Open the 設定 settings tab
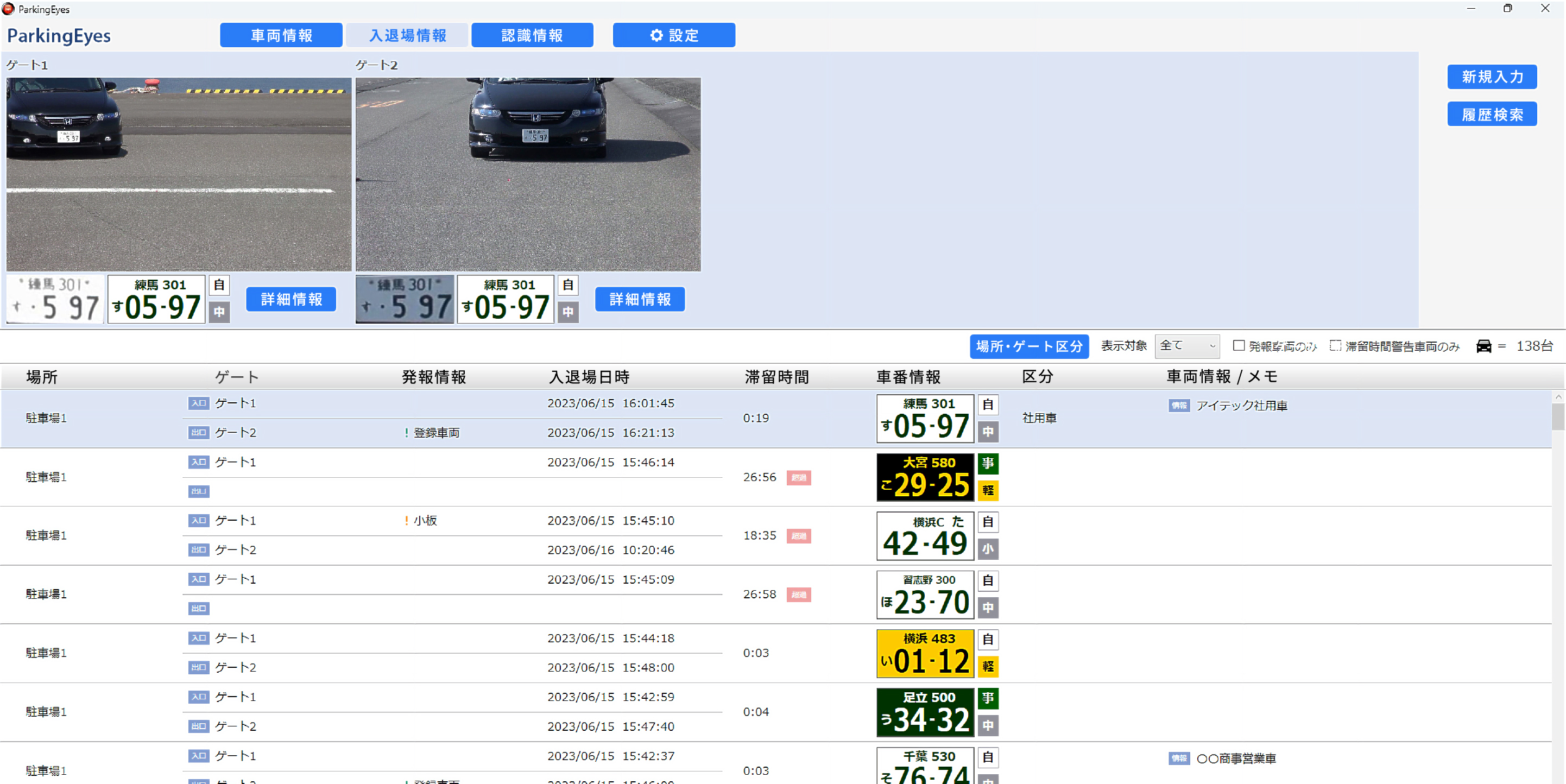1566x784 pixels. click(674, 35)
